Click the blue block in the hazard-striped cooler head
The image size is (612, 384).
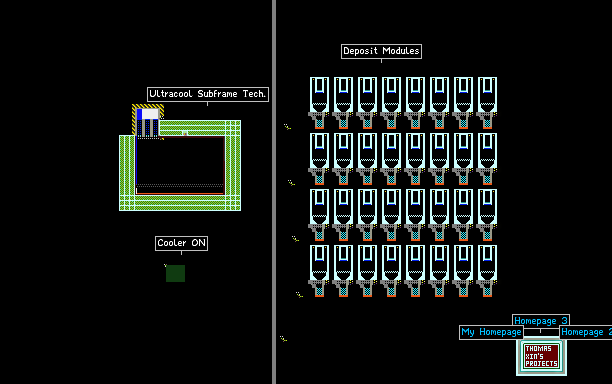139,114
